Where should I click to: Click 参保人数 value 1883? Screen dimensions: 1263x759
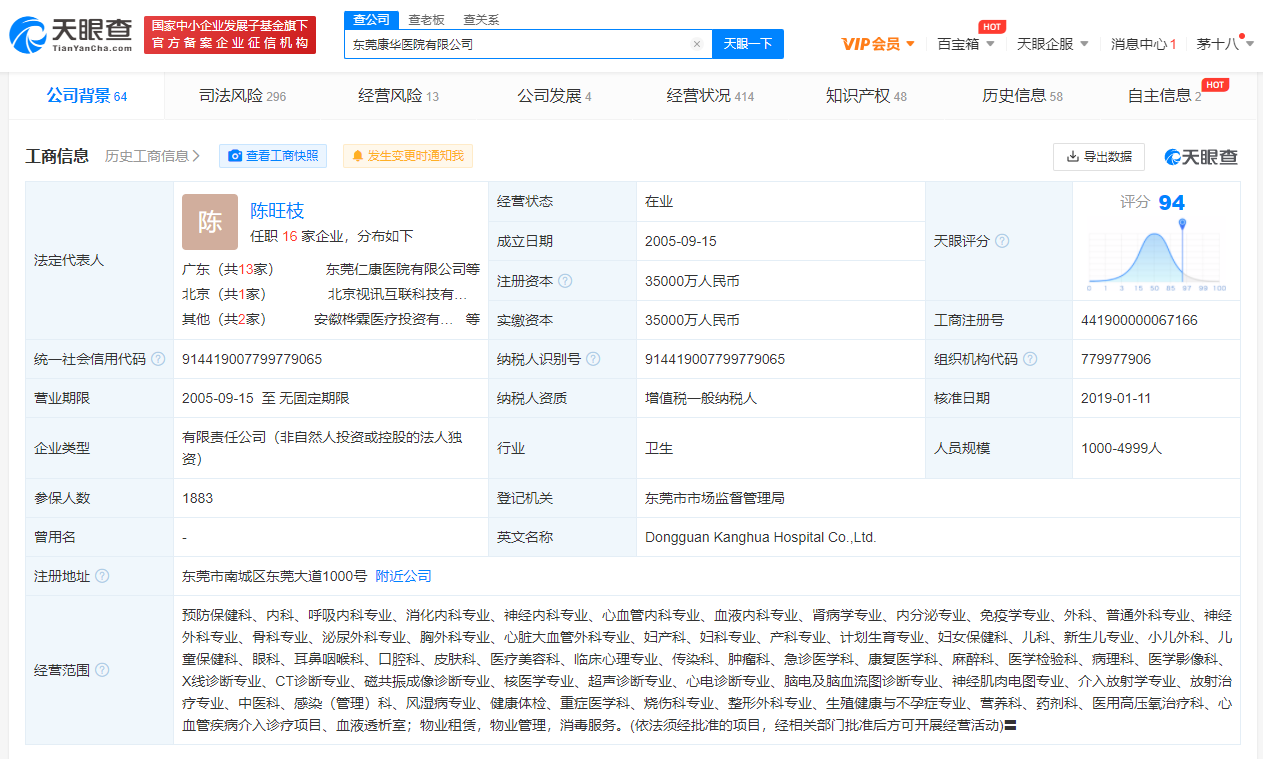pyautogui.click(x=197, y=498)
